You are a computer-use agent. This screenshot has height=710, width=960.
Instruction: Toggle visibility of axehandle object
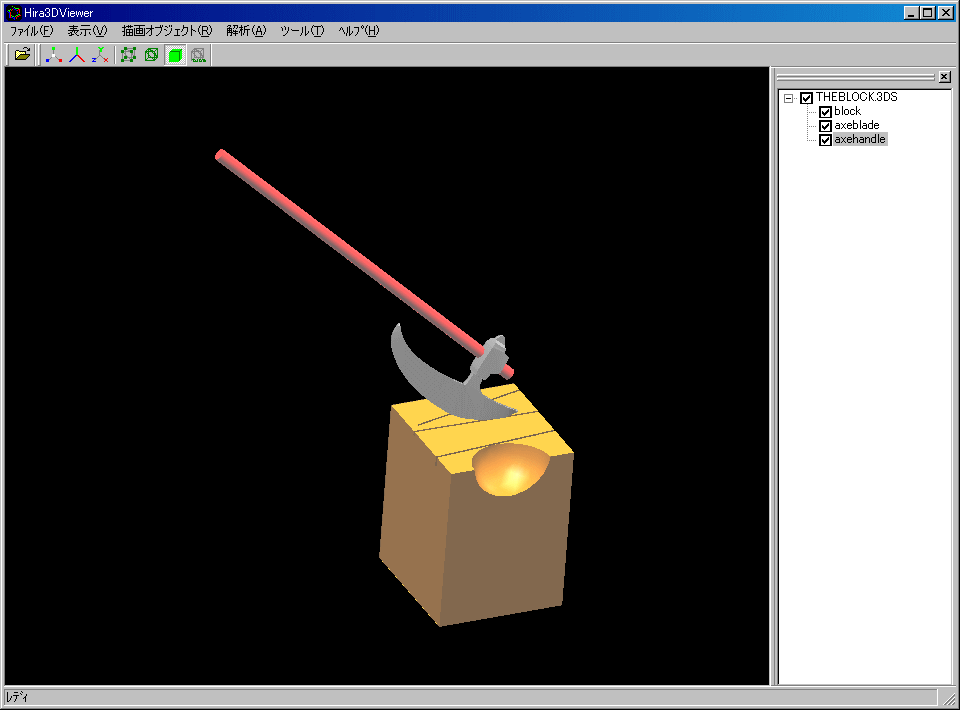pos(825,140)
